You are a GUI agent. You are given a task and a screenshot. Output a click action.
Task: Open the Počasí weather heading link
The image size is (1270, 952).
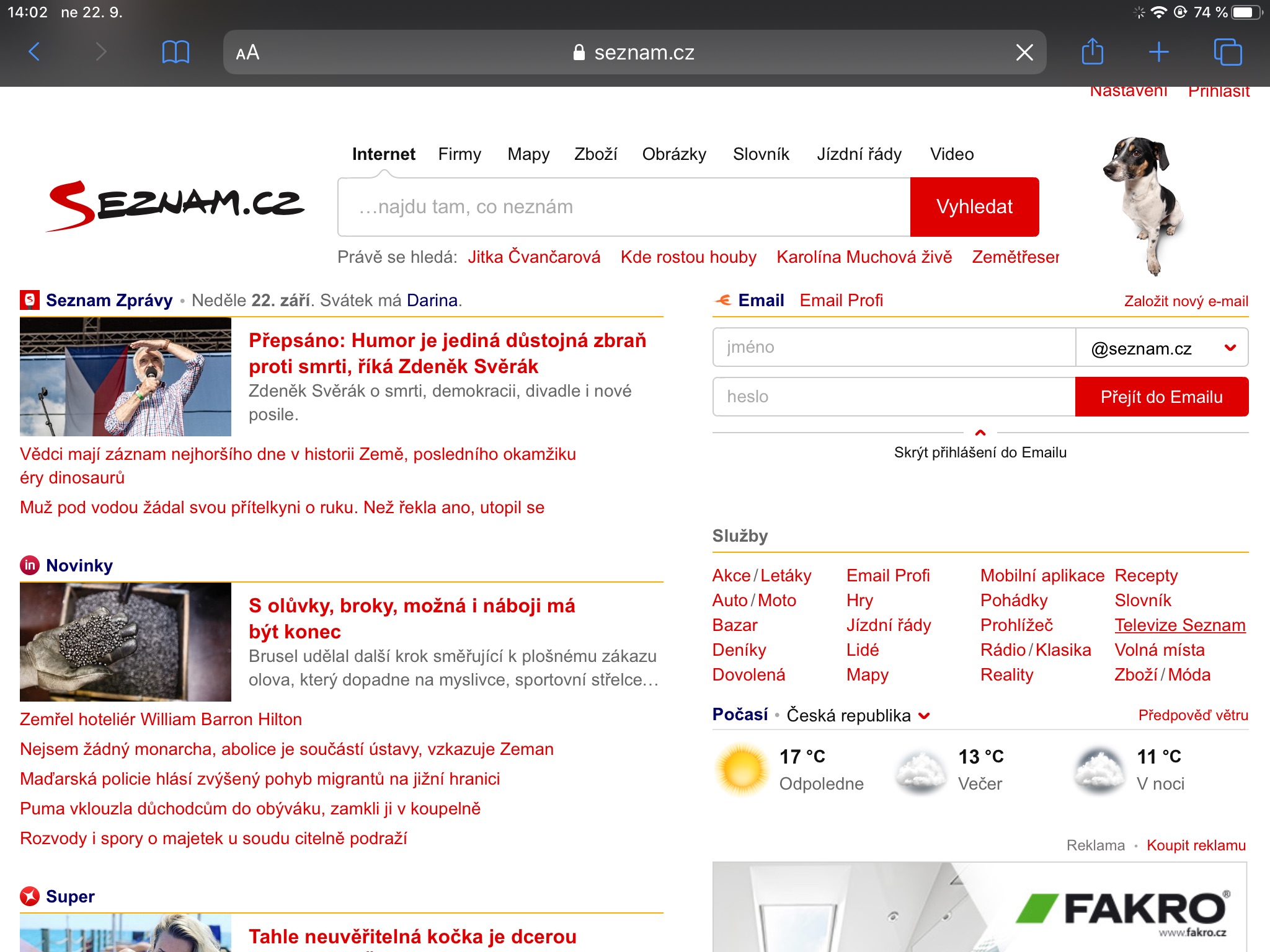[740, 715]
